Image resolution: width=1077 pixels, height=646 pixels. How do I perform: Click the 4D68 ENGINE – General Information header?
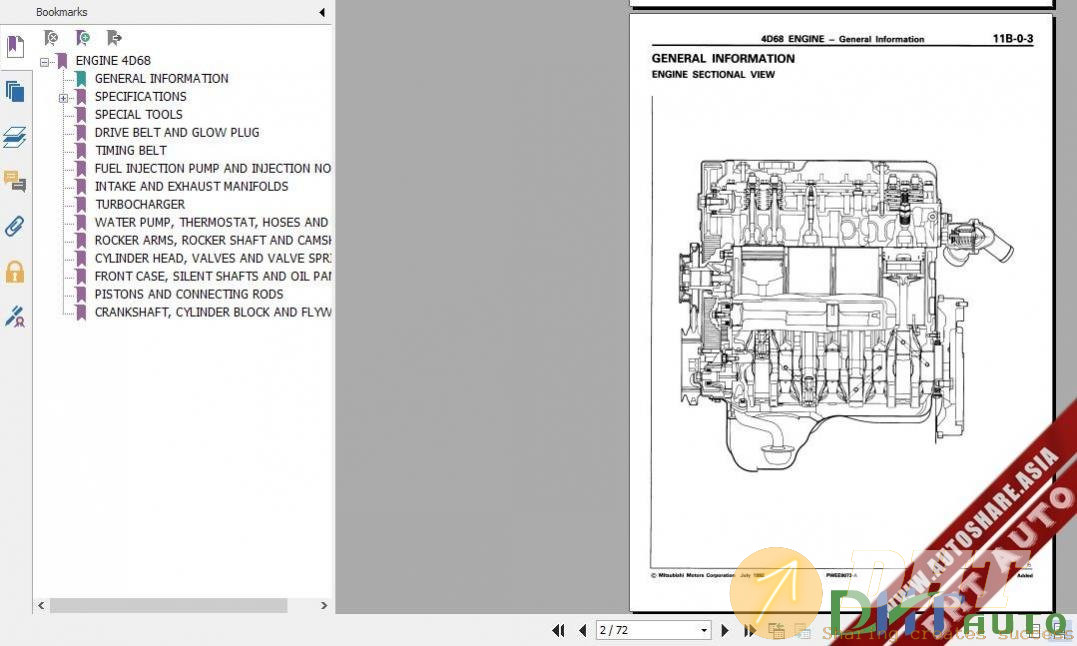(x=842, y=39)
